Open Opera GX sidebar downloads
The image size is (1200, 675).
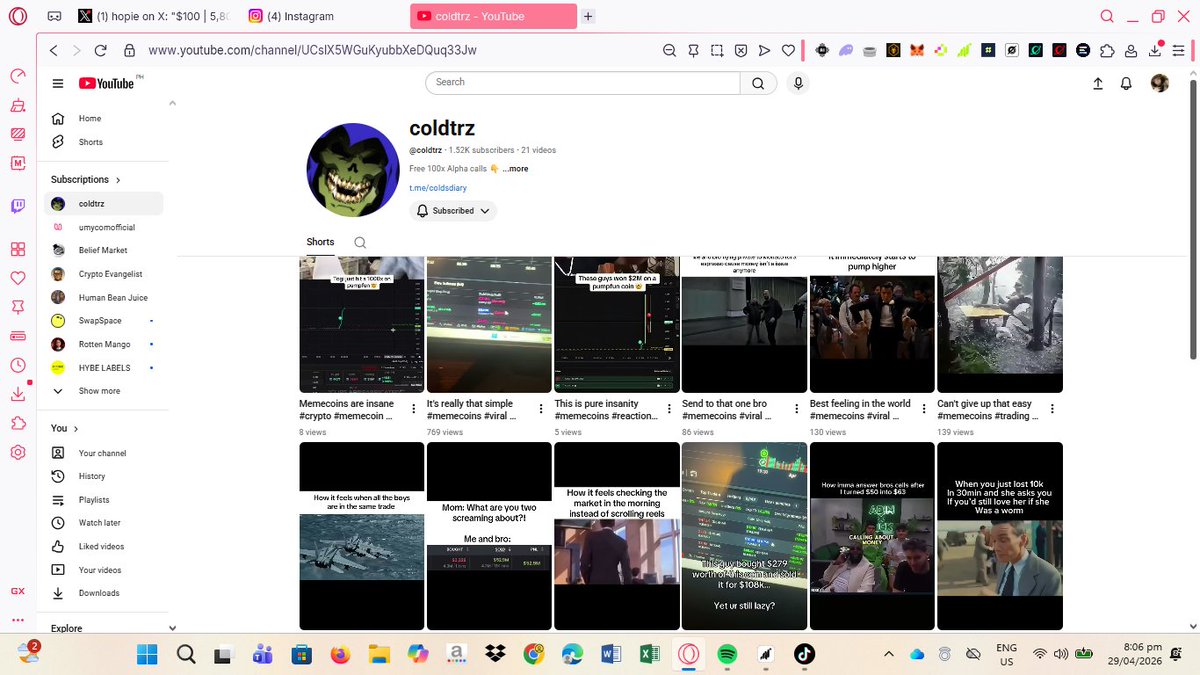18,394
